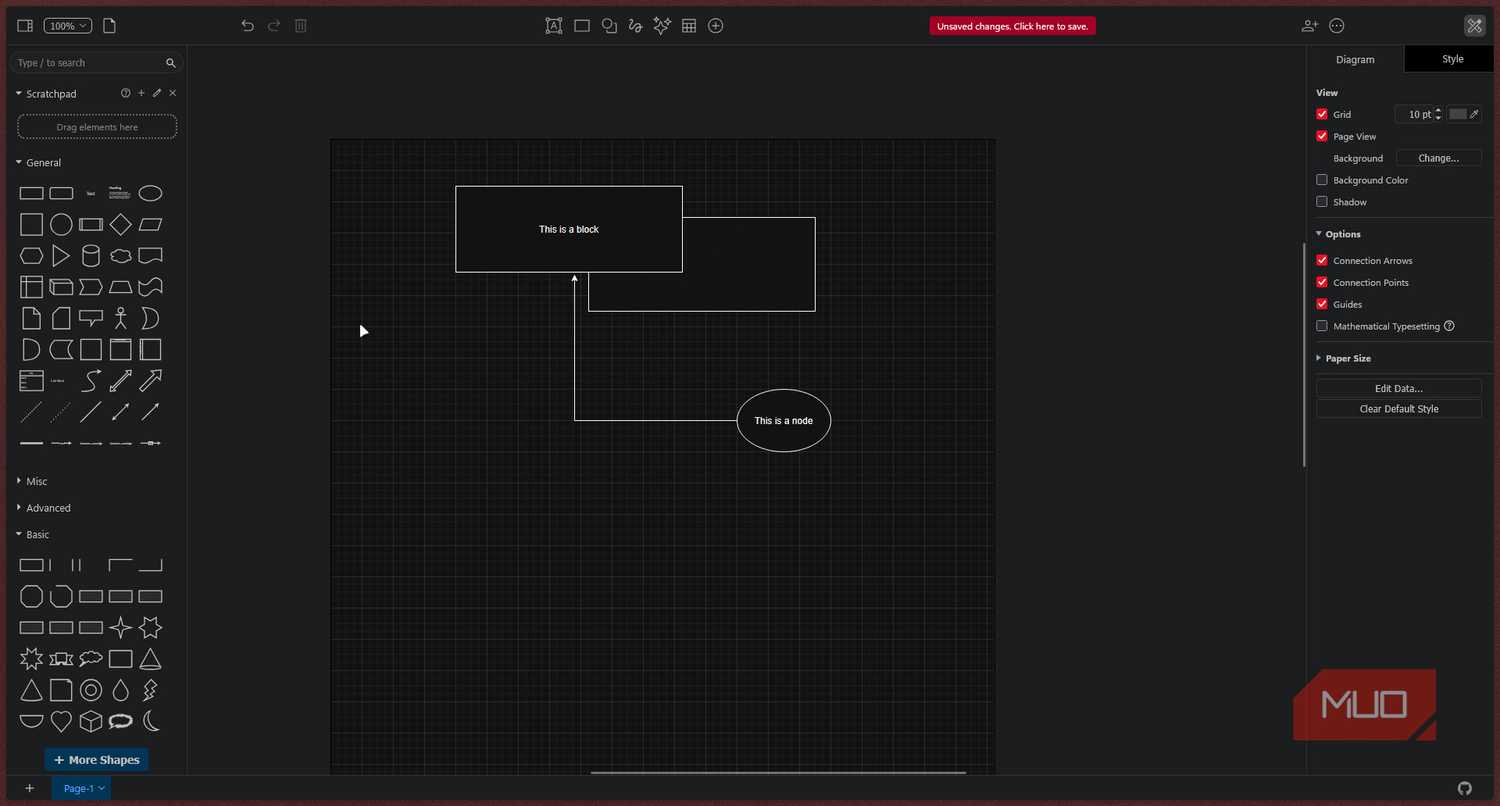Open the Insert plus-circle menu
This screenshot has height=806, width=1500.
[x=716, y=26]
